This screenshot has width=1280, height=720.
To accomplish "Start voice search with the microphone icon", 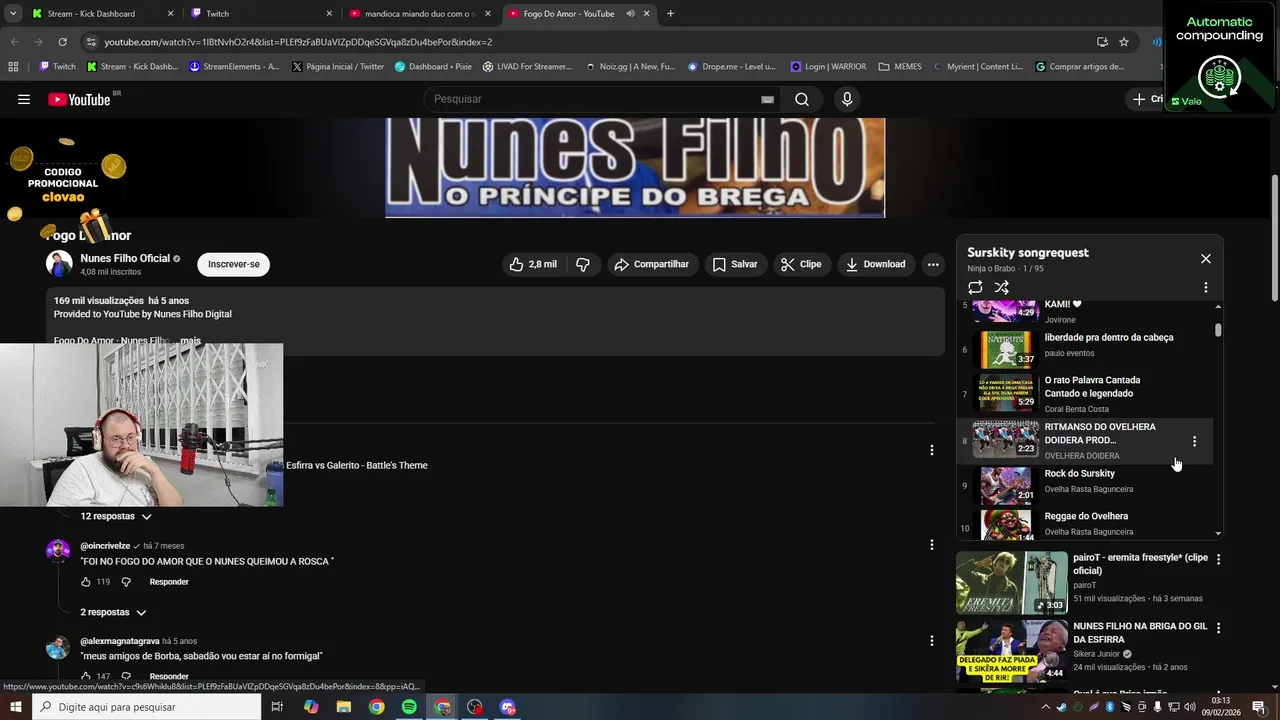I will tap(847, 99).
